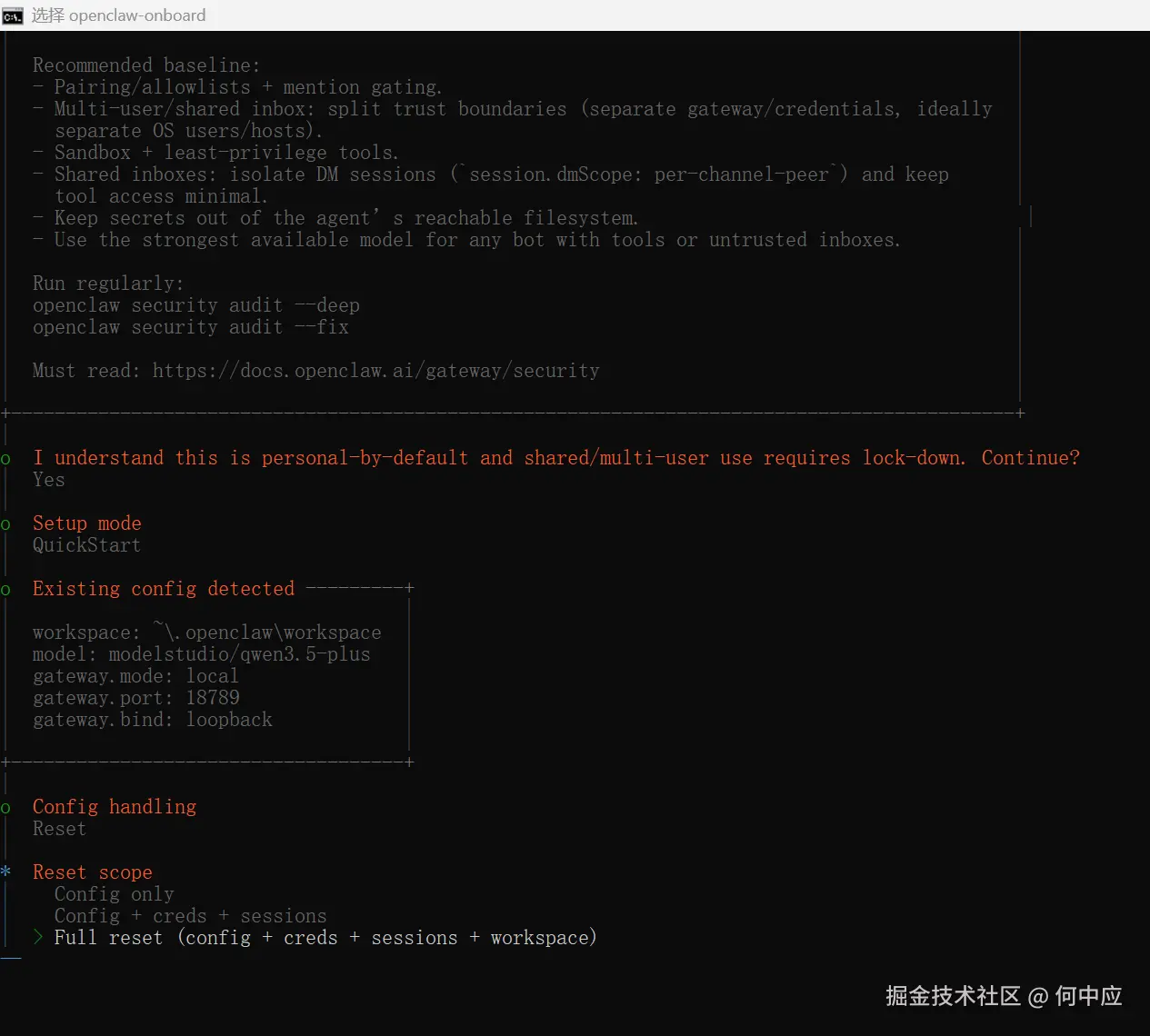Screen dimensions: 1150x1036
Task: Click the 'openclaw security audit --fix' command
Action: point(191,327)
